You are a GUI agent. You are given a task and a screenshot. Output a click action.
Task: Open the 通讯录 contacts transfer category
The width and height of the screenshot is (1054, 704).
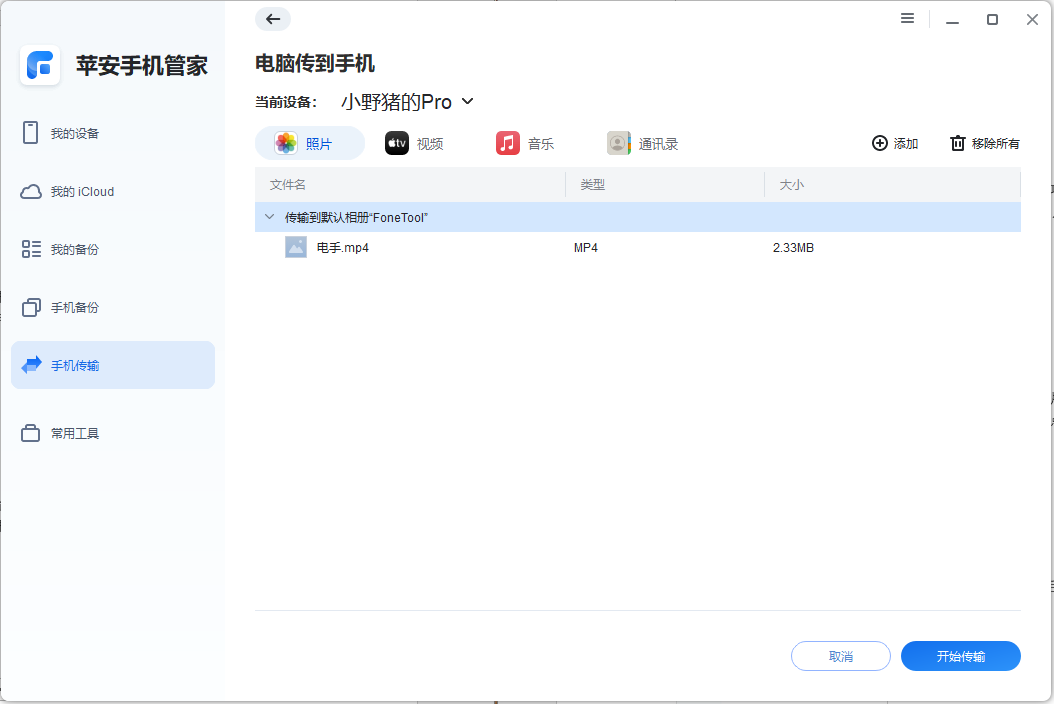[x=641, y=143]
